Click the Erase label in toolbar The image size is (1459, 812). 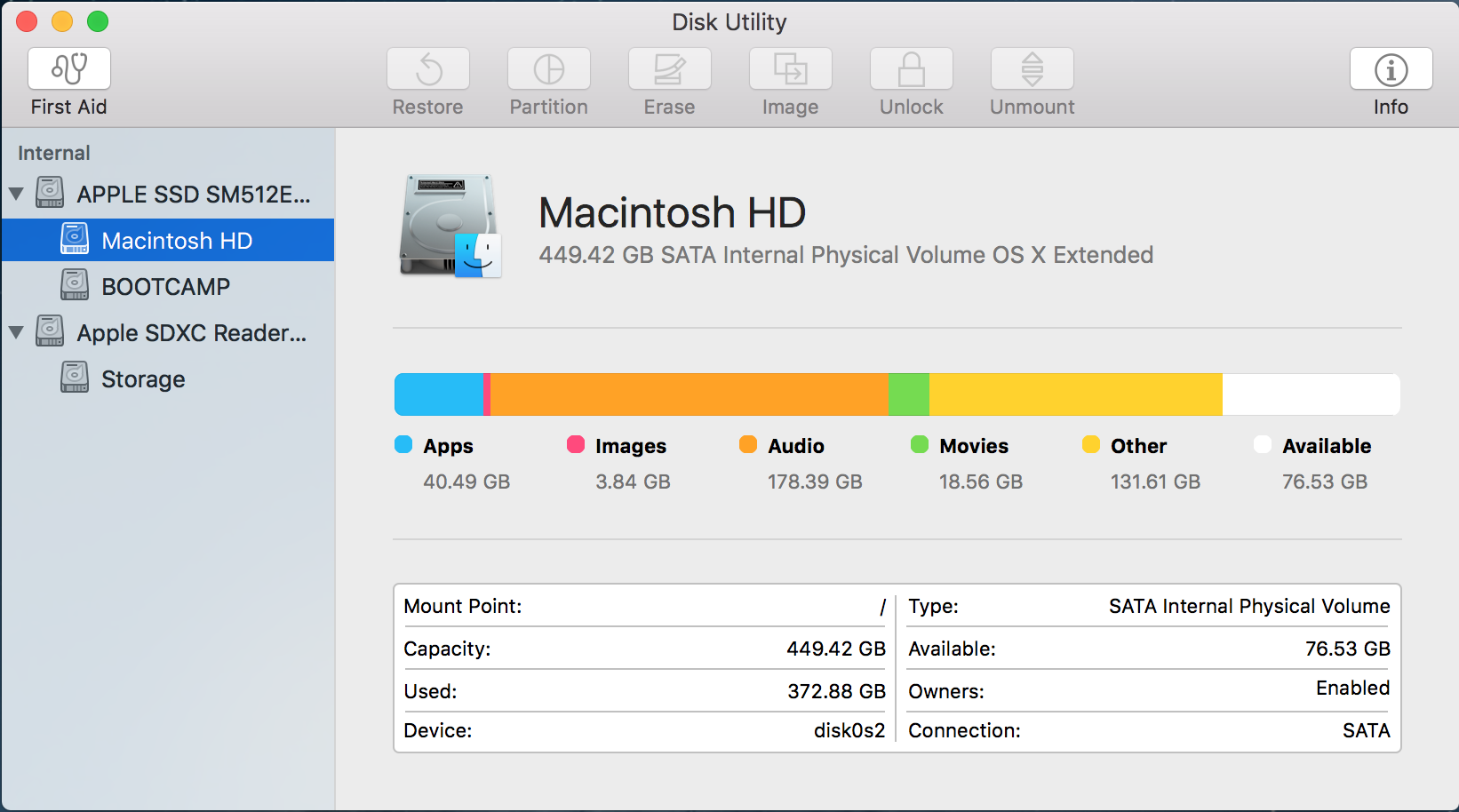(x=670, y=107)
